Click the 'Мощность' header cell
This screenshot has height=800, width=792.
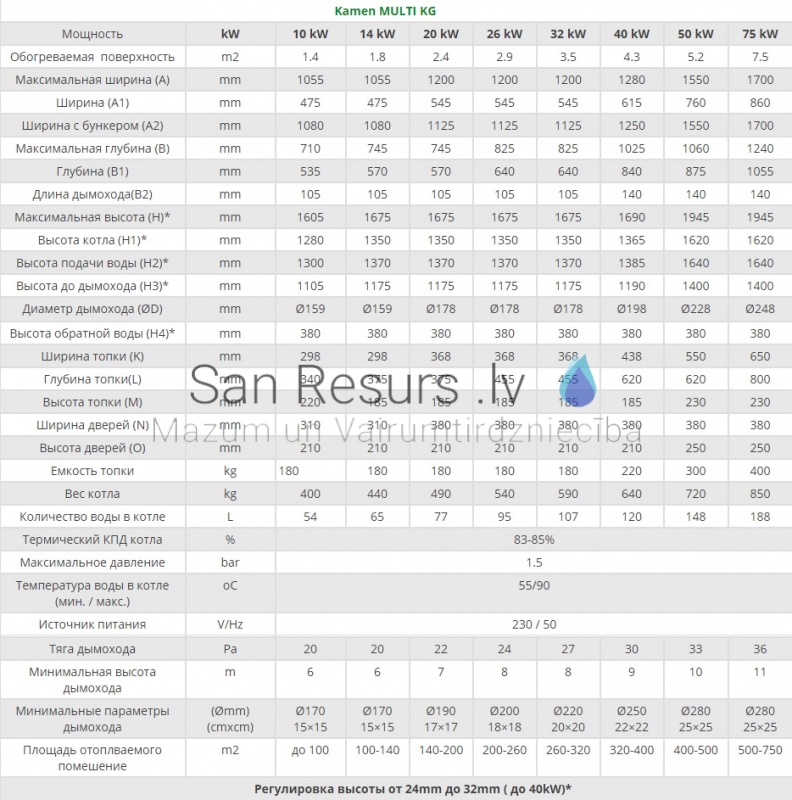(92, 34)
